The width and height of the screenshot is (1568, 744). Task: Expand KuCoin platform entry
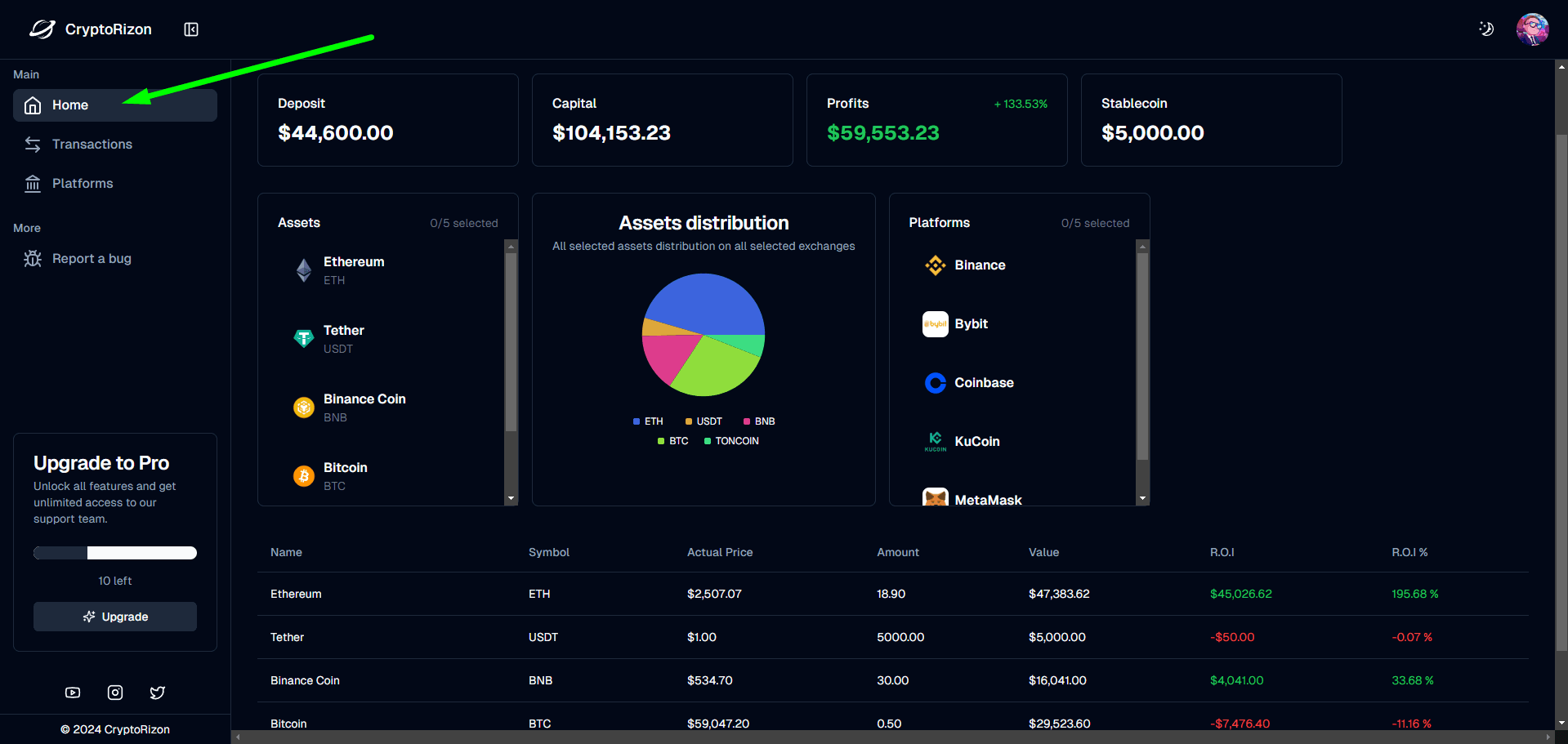pyautogui.click(x=977, y=441)
